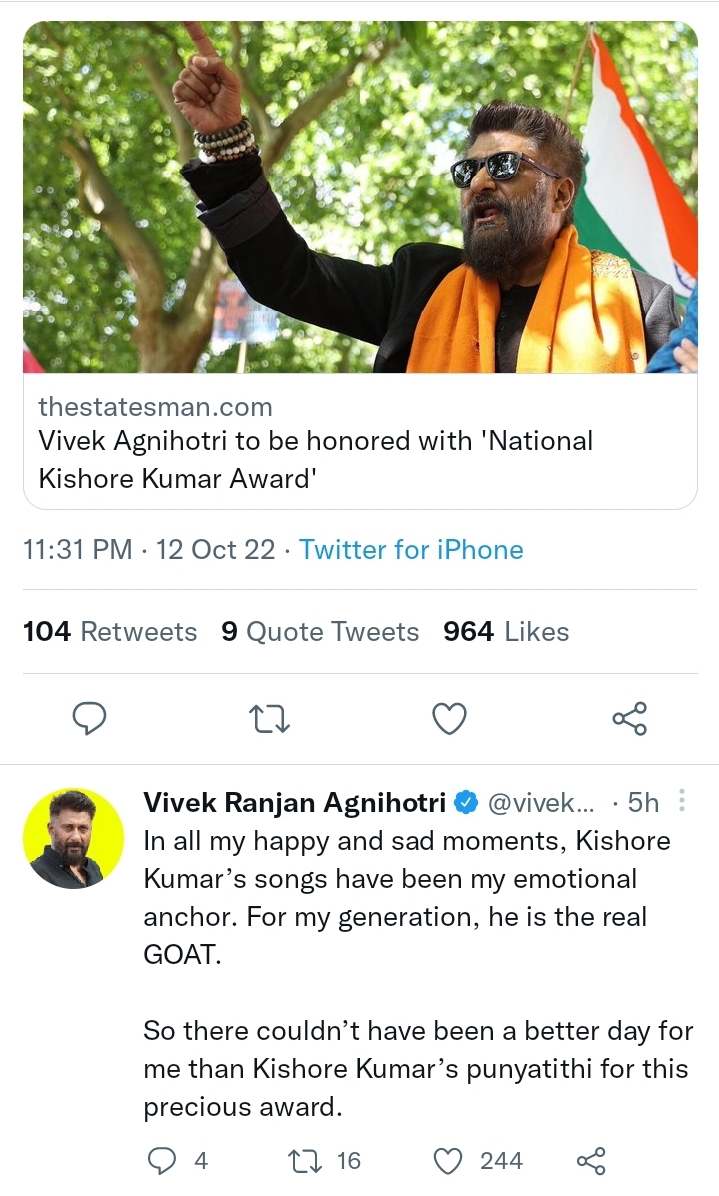Click Twitter for iPhone source link
Screen dimensions: 719x1196
pos(411,550)
